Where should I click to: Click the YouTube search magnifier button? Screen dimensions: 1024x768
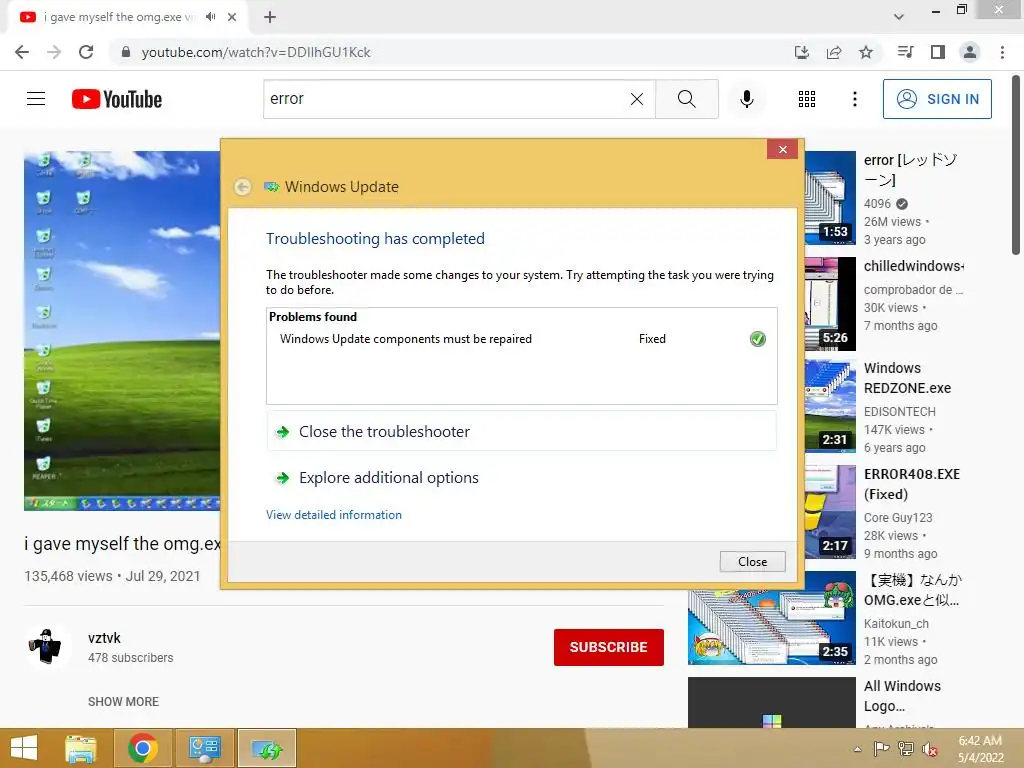coord(686,99)
